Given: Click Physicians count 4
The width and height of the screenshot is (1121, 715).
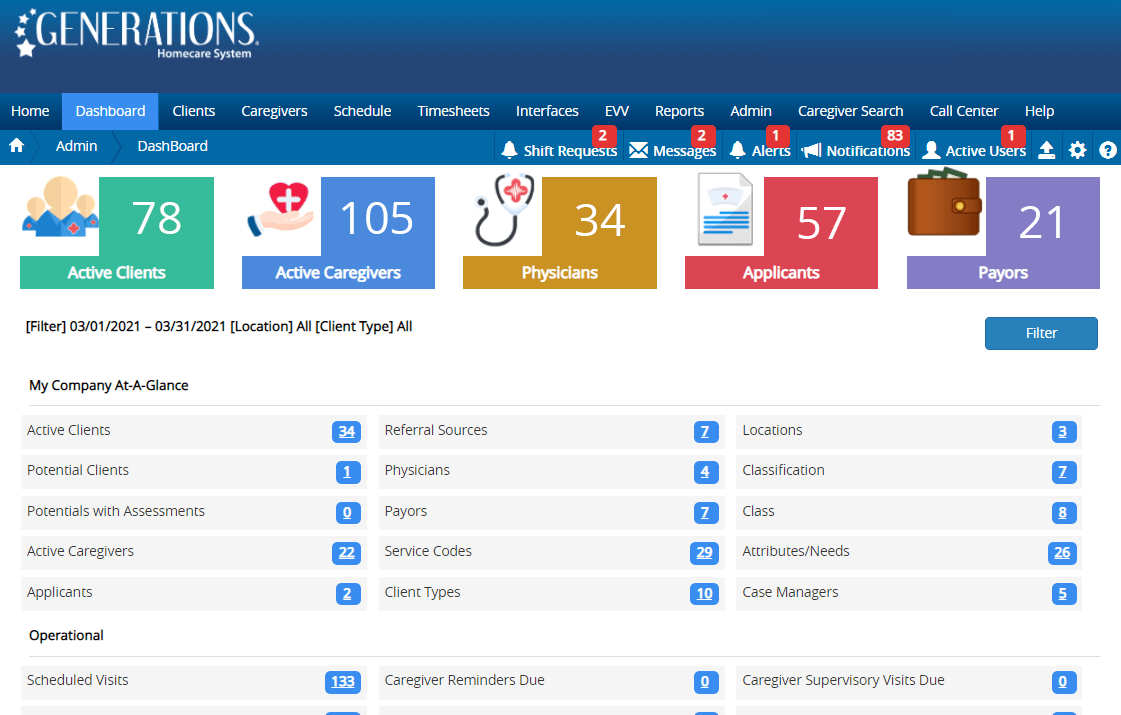Looking at the screenshot, I should click(706, 472).
